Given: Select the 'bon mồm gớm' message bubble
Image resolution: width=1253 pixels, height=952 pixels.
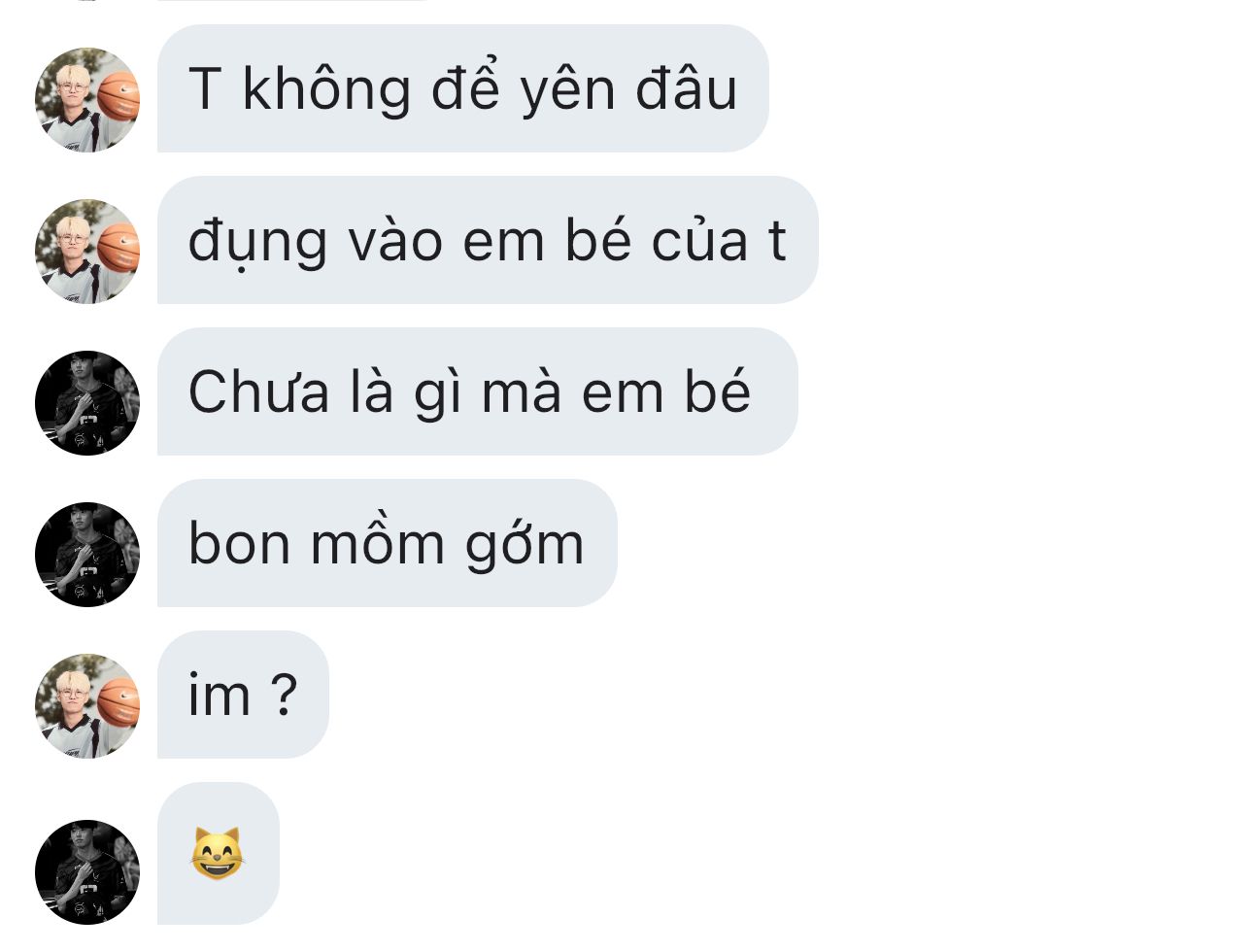Looking at the screenshot, I should point(387,543).
